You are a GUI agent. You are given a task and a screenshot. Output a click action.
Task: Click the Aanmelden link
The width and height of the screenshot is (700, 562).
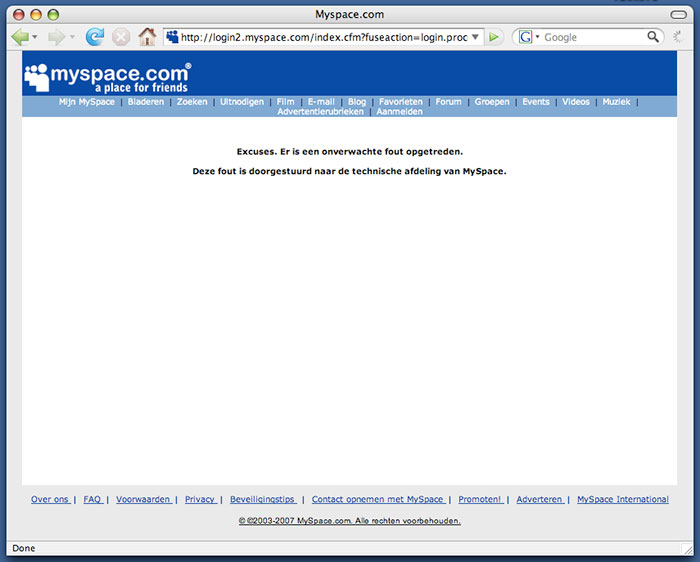pyautogui.click(x=399, y=112)
